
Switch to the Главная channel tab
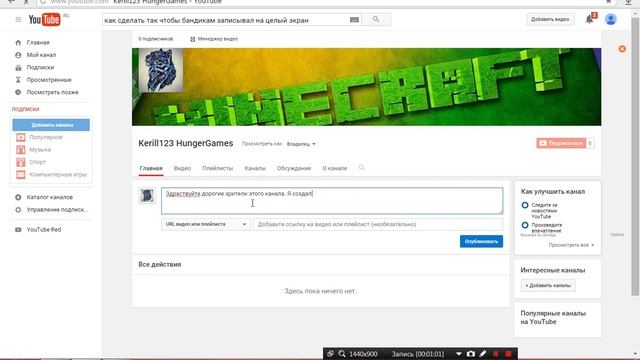point(151,168)
